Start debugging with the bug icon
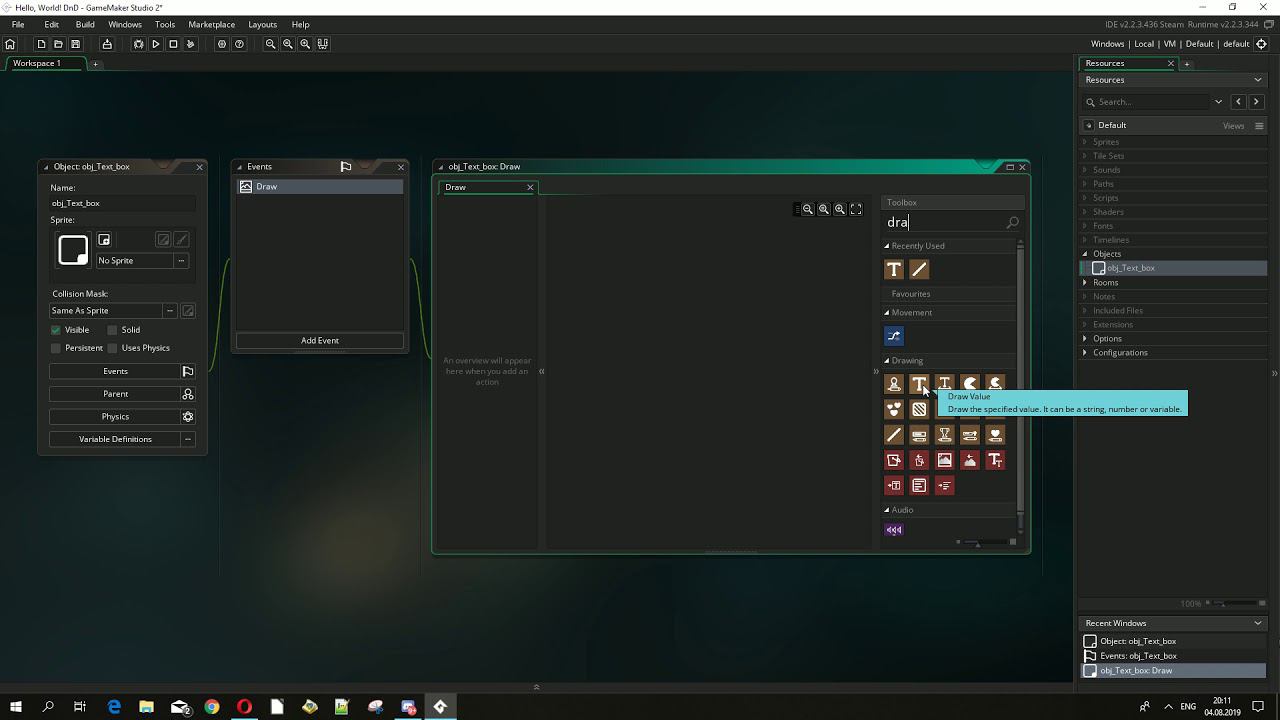This screenshot has height=720, width=1280. click(139, 44)
